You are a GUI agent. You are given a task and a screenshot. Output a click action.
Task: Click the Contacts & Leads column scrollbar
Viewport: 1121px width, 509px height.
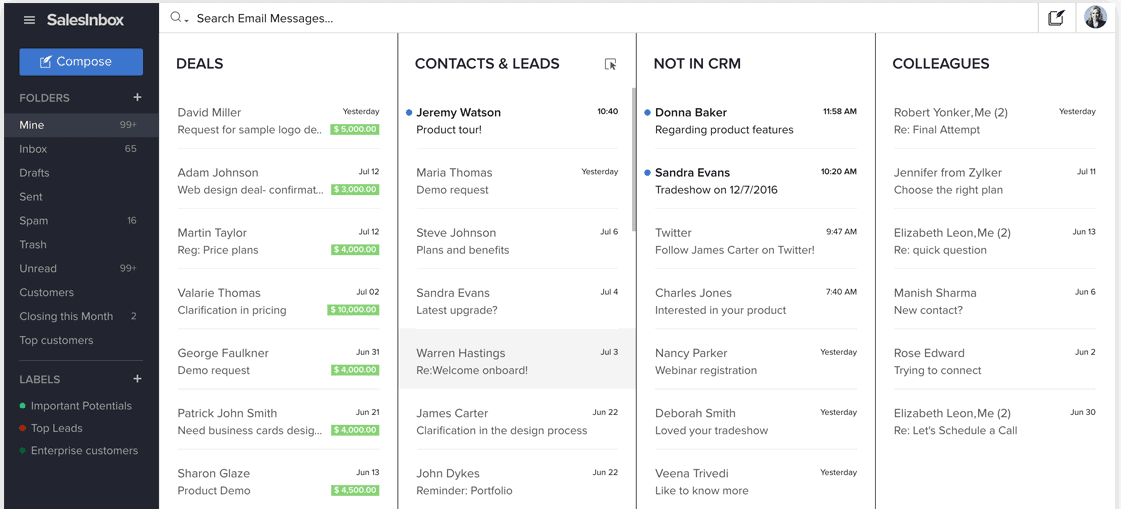(x=633, y=160)
